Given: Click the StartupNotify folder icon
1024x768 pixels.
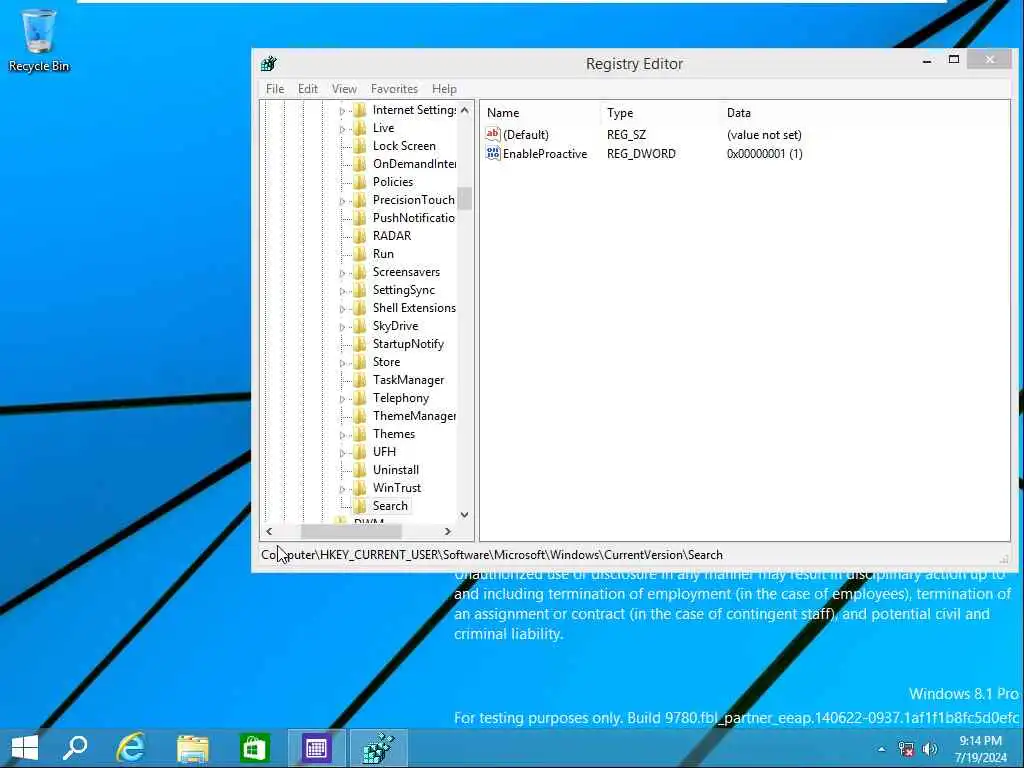Looking at the screenshot, I should (x=360, y=344).
